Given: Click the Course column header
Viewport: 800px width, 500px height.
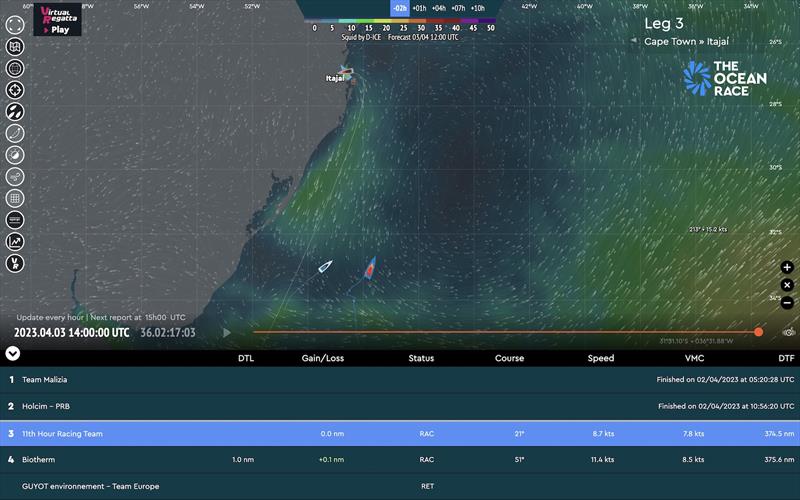Looking at the screenshot, I should tap(509, 358).
